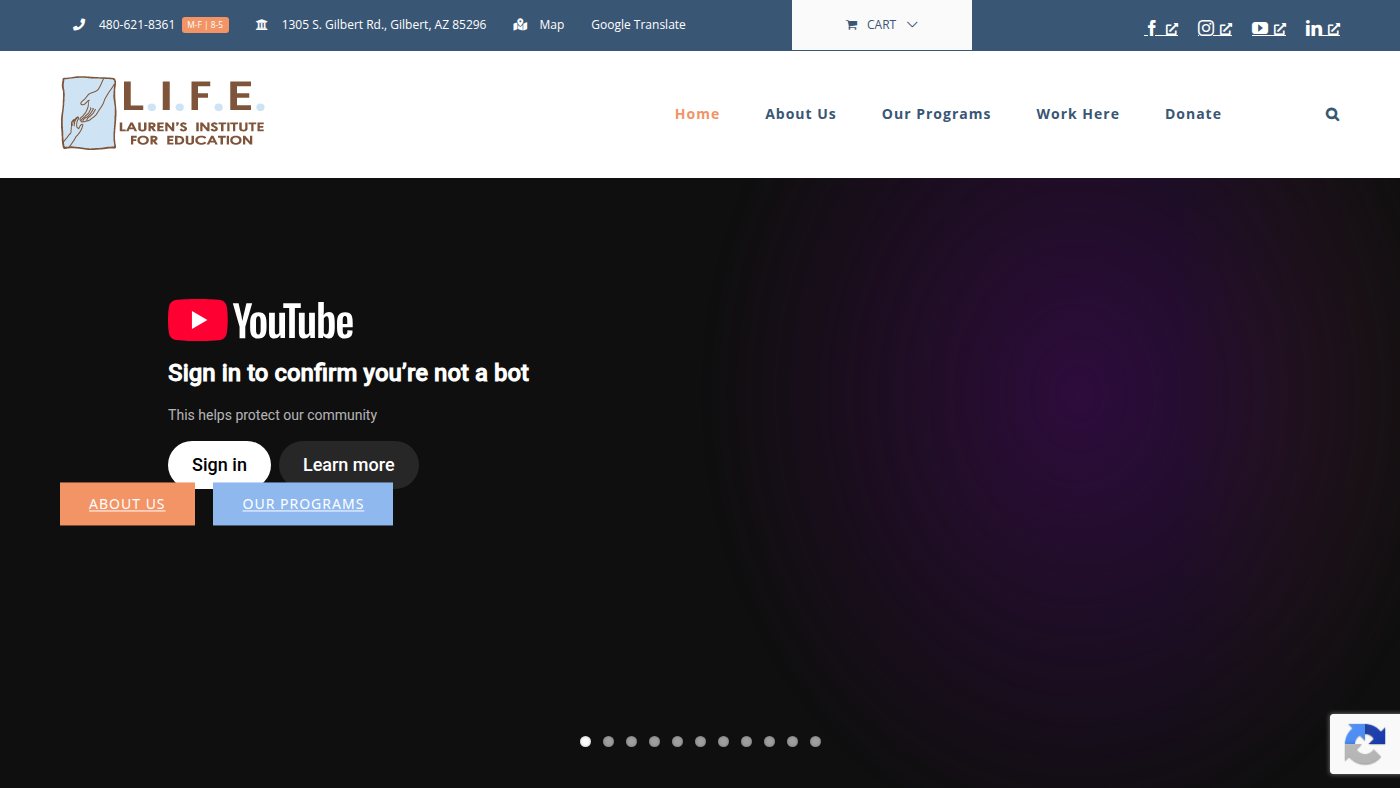Click the map icon in top bar

click(x=520, y=25)
